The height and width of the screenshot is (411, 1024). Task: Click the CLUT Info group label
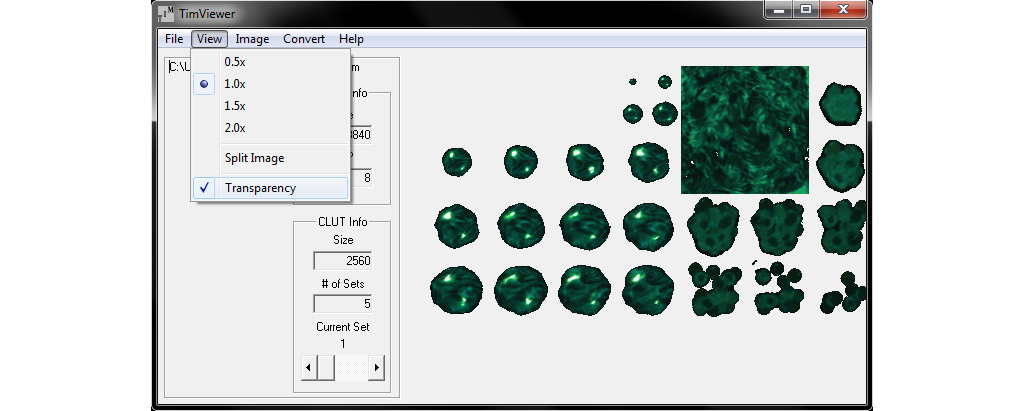[343, 222]
